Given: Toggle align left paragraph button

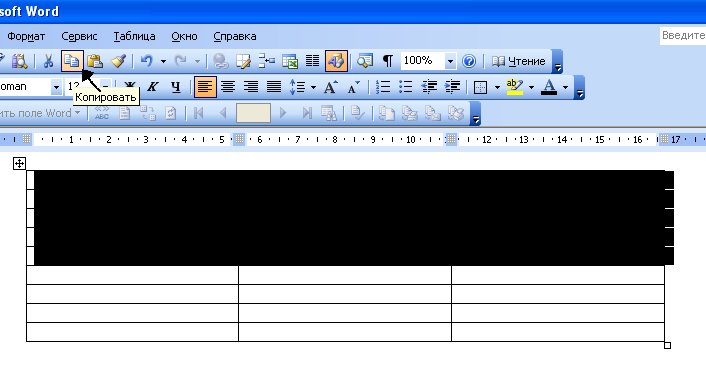Looking at the screenshot, I should tap(205, 87).
